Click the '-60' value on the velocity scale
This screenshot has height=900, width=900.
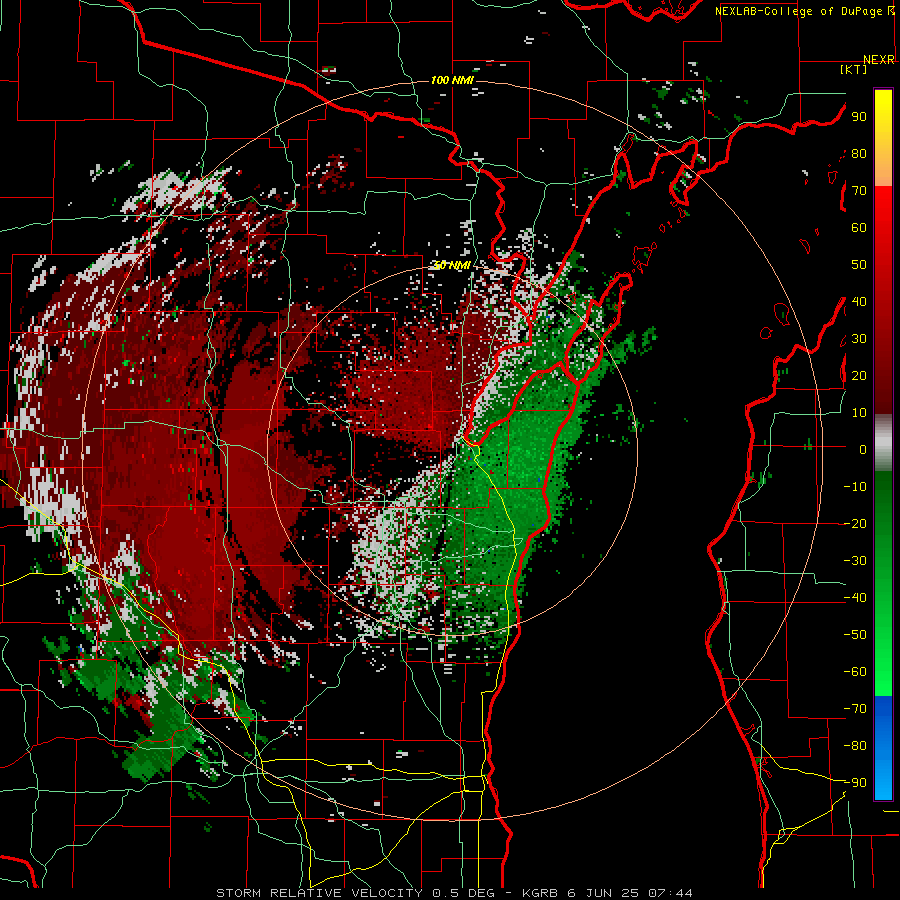tap(855, 672)
